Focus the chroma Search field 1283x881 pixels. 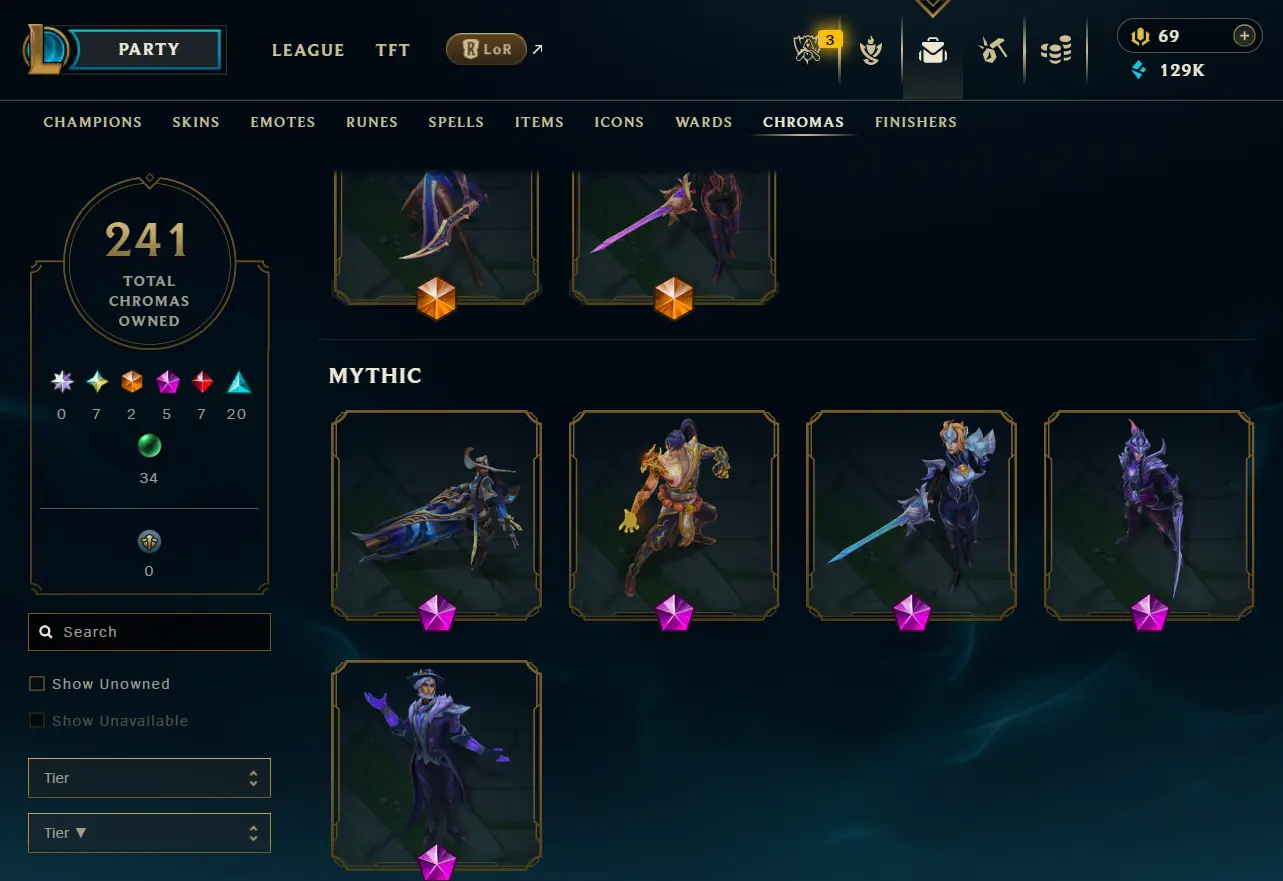(x=149, y=632)
